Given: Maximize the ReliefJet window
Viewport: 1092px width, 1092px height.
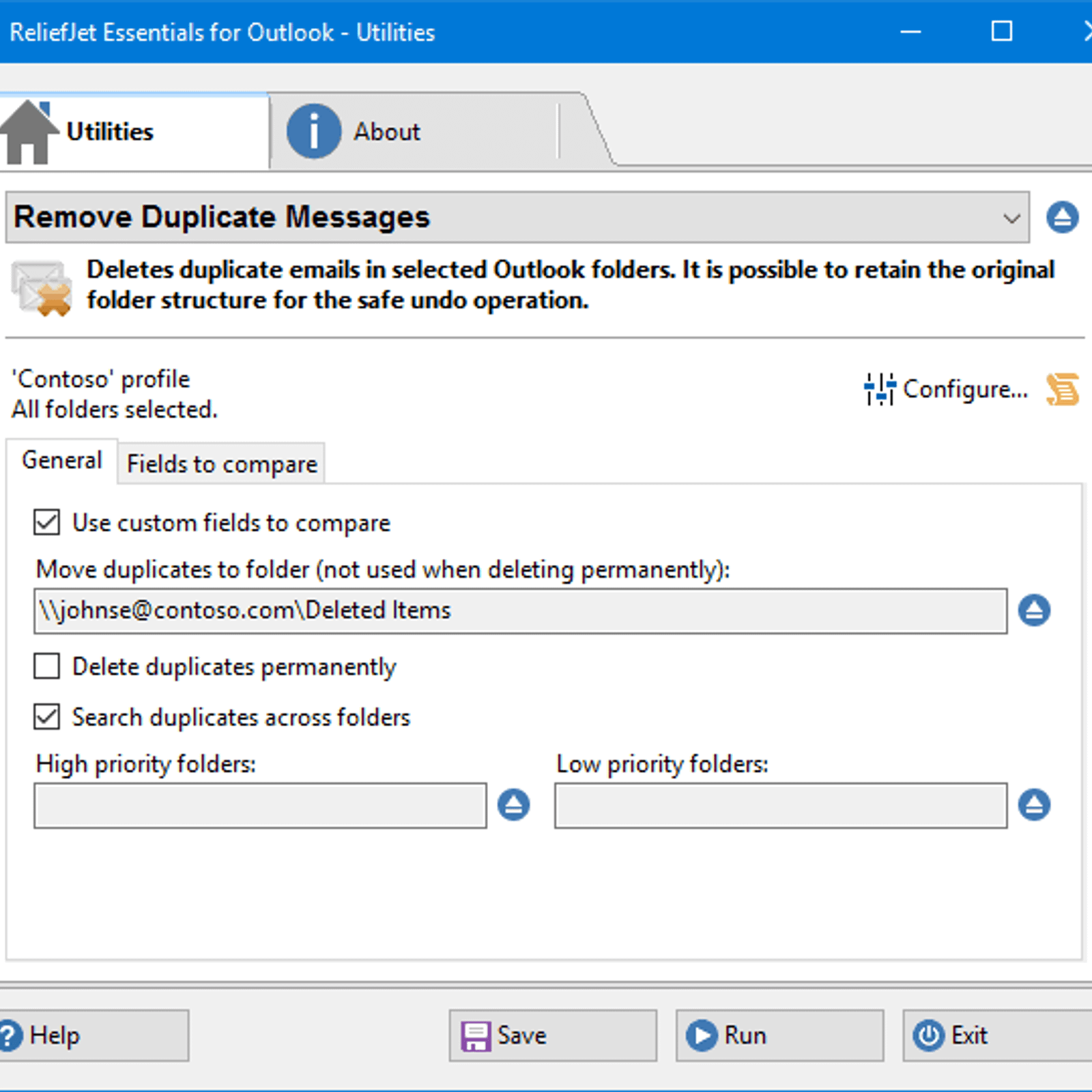Looking at the screenshot, I should pyautogui.click(x=1001, y=31).
